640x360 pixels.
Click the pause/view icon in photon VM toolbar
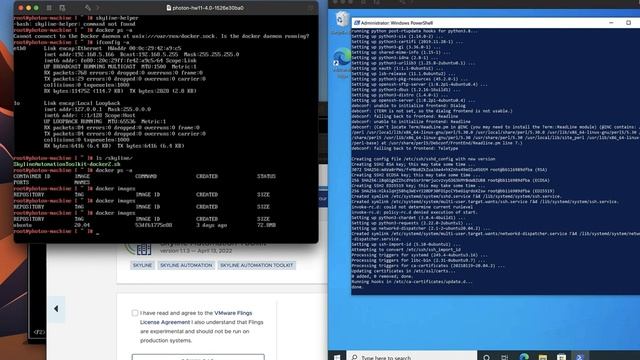click(49, 8)
